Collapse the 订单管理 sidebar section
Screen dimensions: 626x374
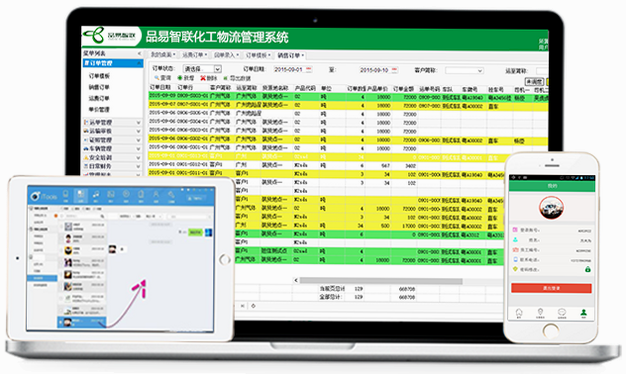[139, 63]
